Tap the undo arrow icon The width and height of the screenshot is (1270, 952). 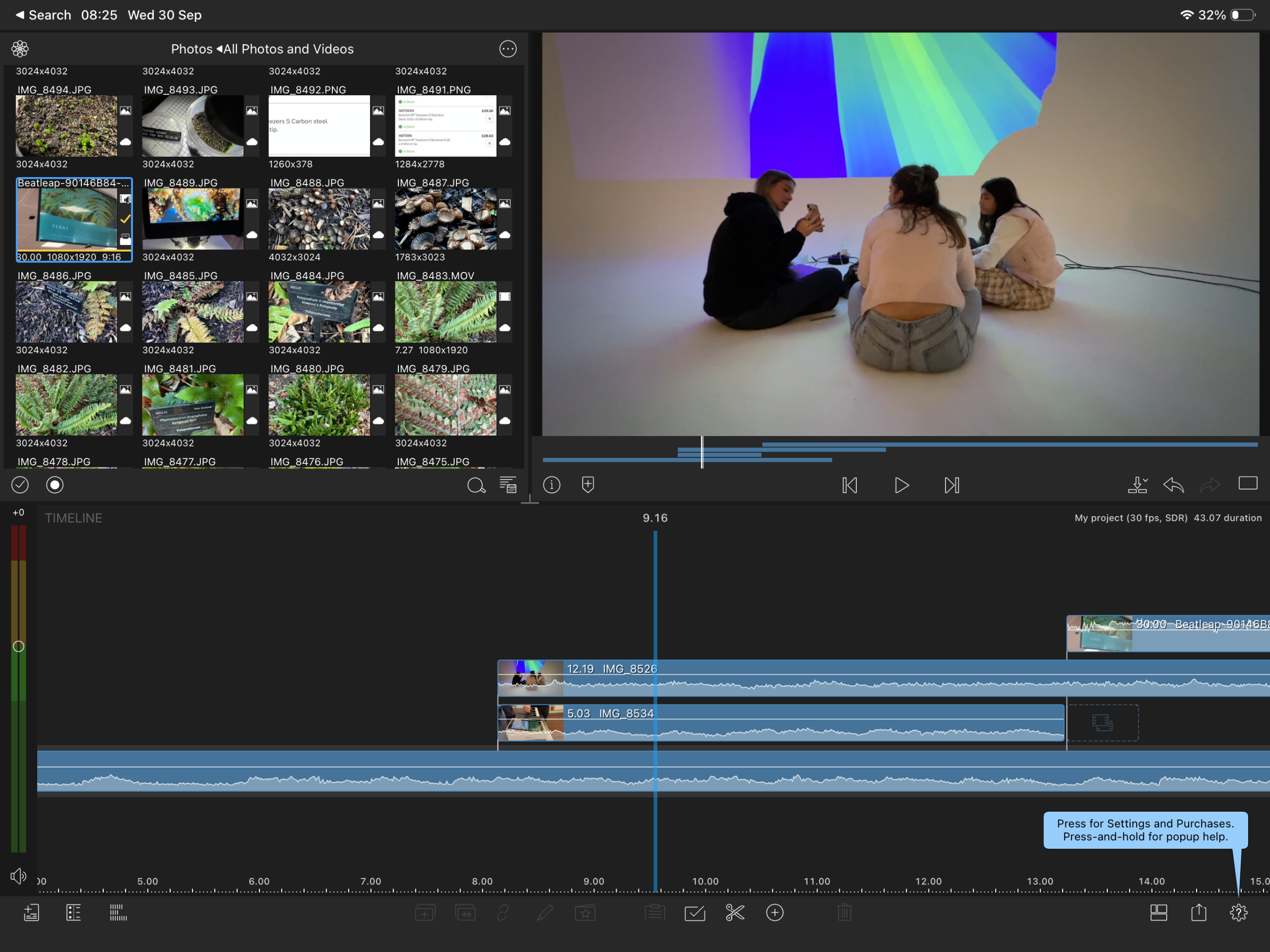click(x=1173, y=485)
